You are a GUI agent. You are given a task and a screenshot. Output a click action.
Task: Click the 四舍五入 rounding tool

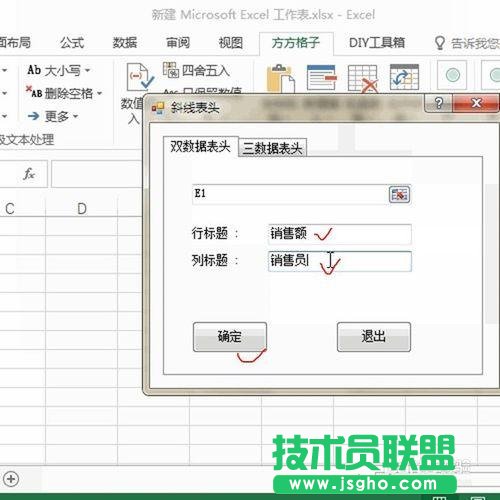pyautogui.click(x=197, y=70)
